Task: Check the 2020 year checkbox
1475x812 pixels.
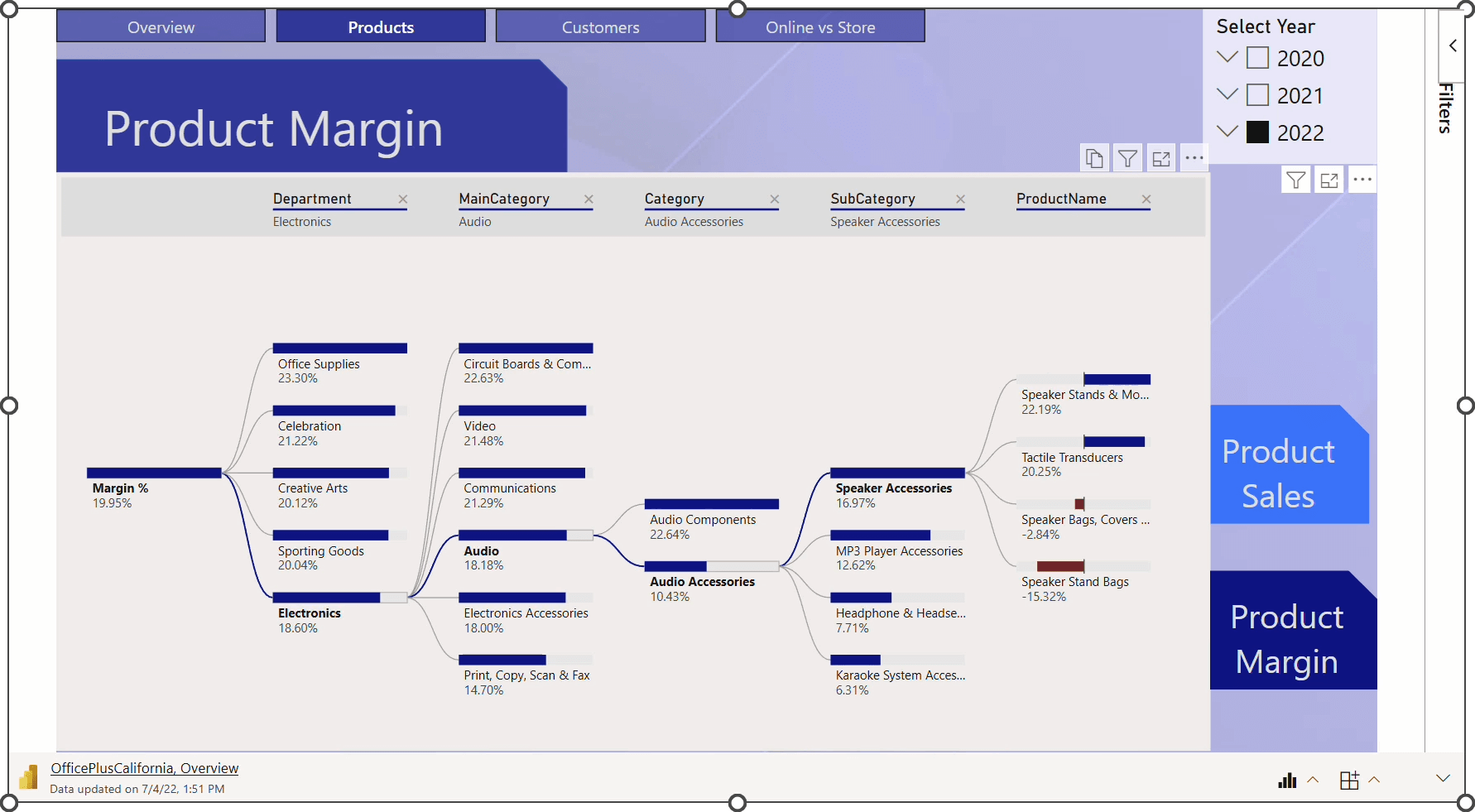Action: coord(1257,58)
